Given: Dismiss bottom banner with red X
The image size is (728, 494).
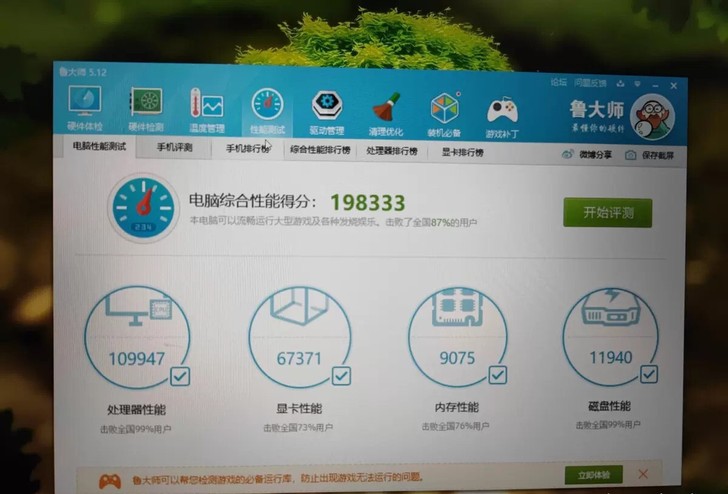Looking at the screenshot, I should [x=643, y=474].
